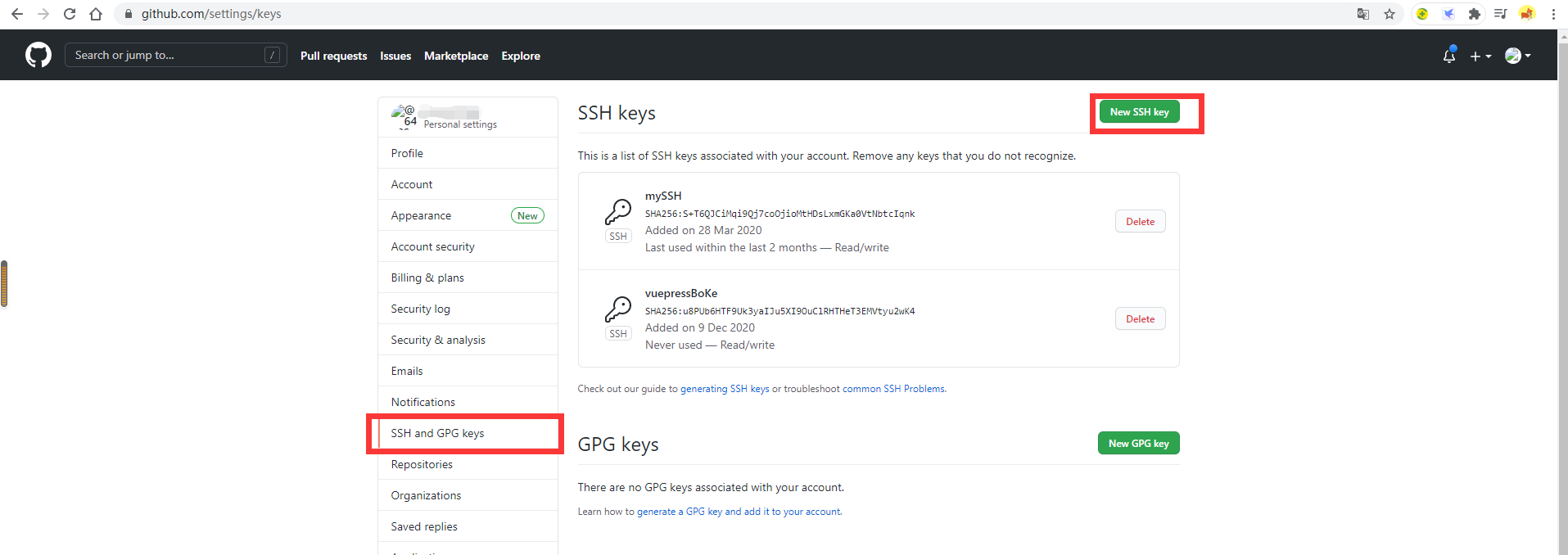Screen dimensions: 1568x555
Task: Delete the mySSH key
Action: pos(1140,221)
